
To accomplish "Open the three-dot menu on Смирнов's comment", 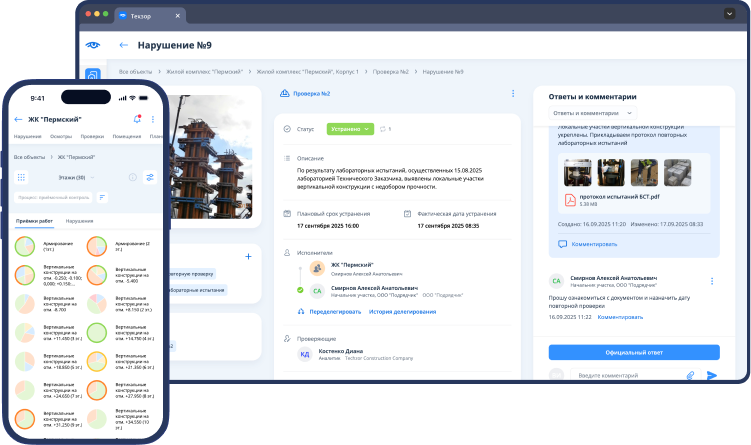I will 712,281.
